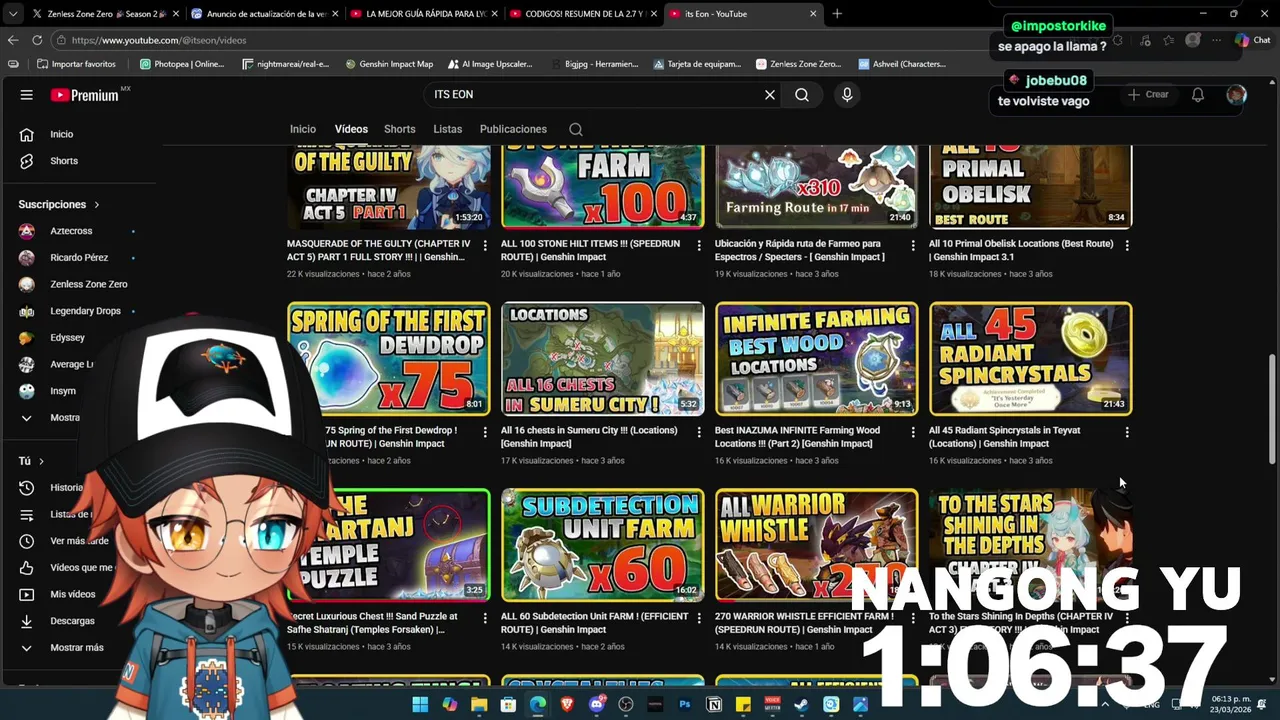1280x720 pixels.
Task: Click the browser address bar URL
Action: tap(159, 40)
